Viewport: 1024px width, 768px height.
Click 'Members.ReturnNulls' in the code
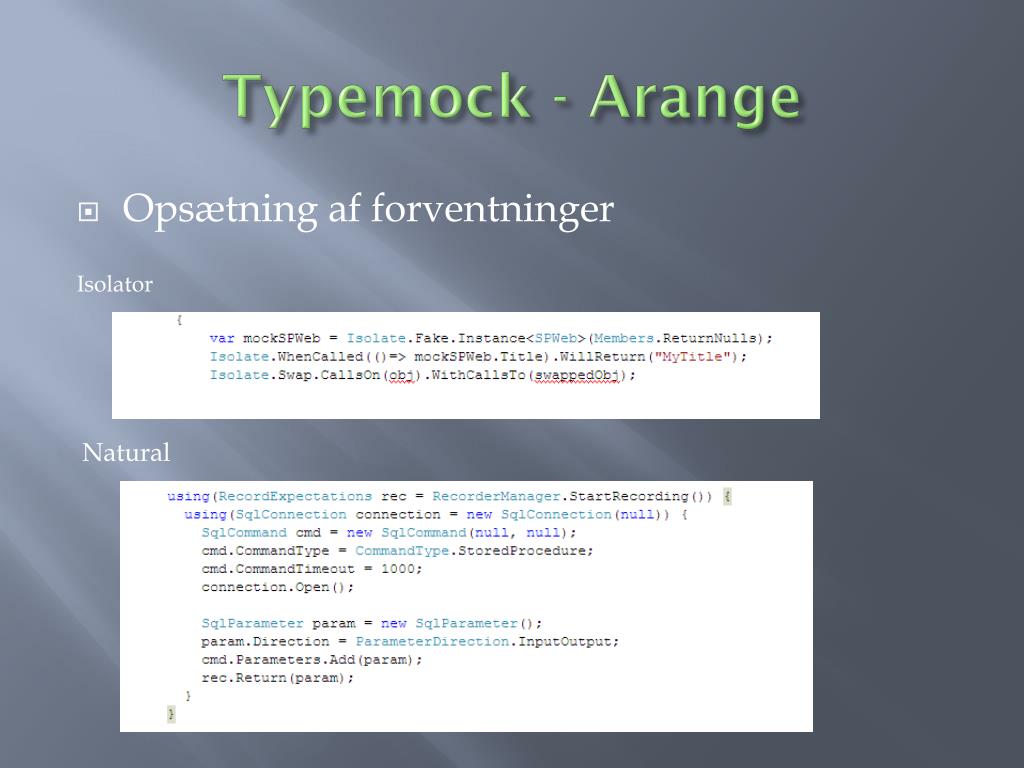tap(675, 338)
